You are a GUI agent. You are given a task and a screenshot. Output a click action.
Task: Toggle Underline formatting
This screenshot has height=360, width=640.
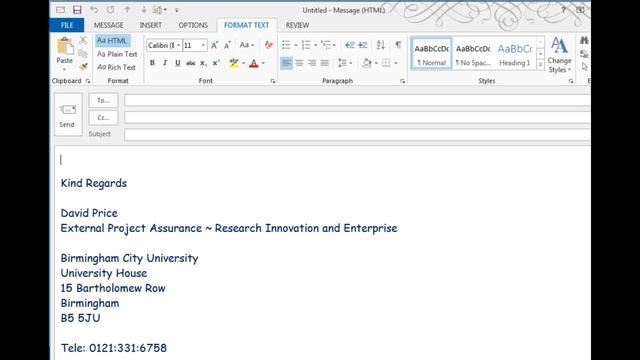(x=178, y=63)
